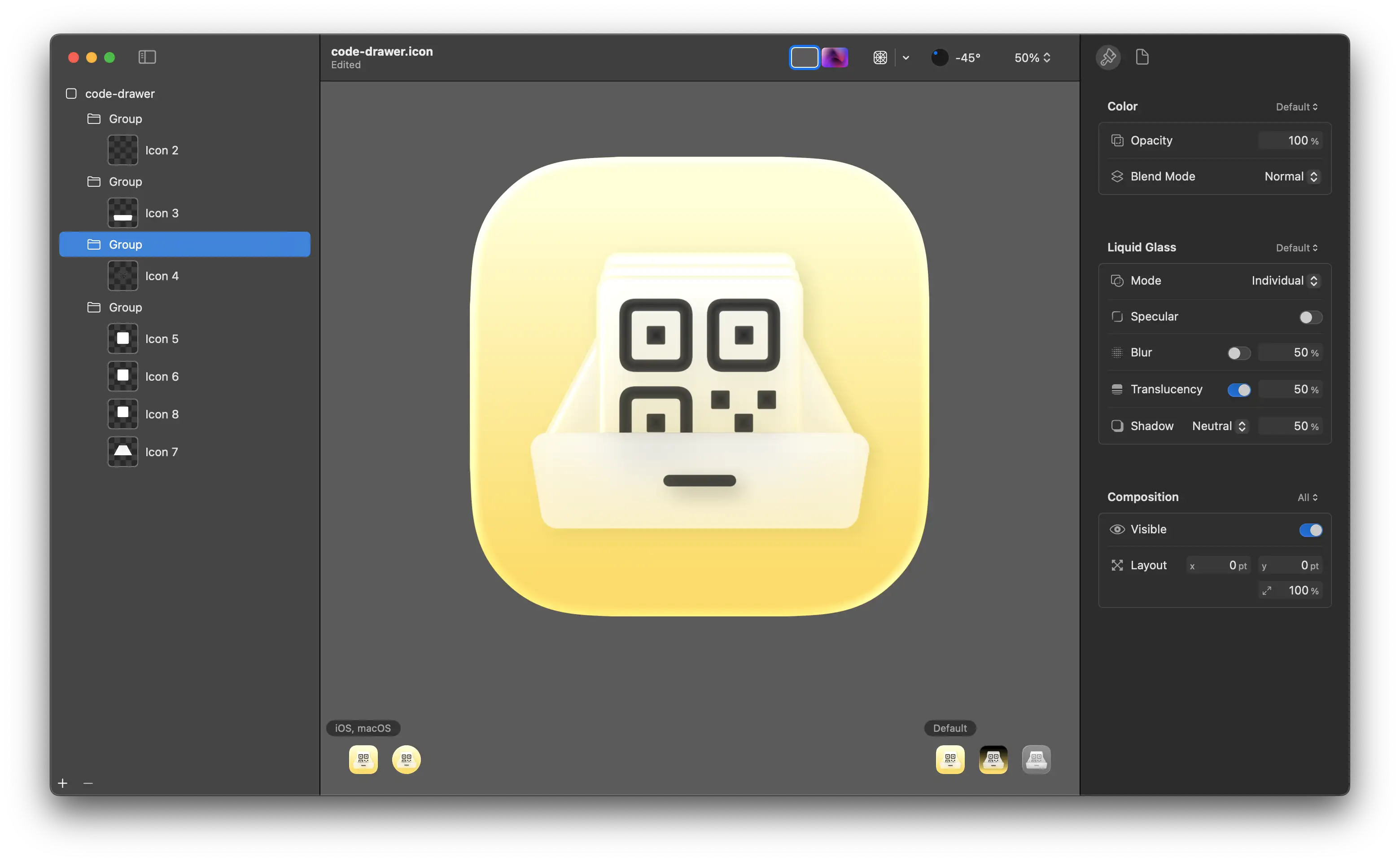Image resolution: width=1400 pixels, height=862 pixels.
Task: Select the dark appearance preview icon
Action: [x=993, y=759]
